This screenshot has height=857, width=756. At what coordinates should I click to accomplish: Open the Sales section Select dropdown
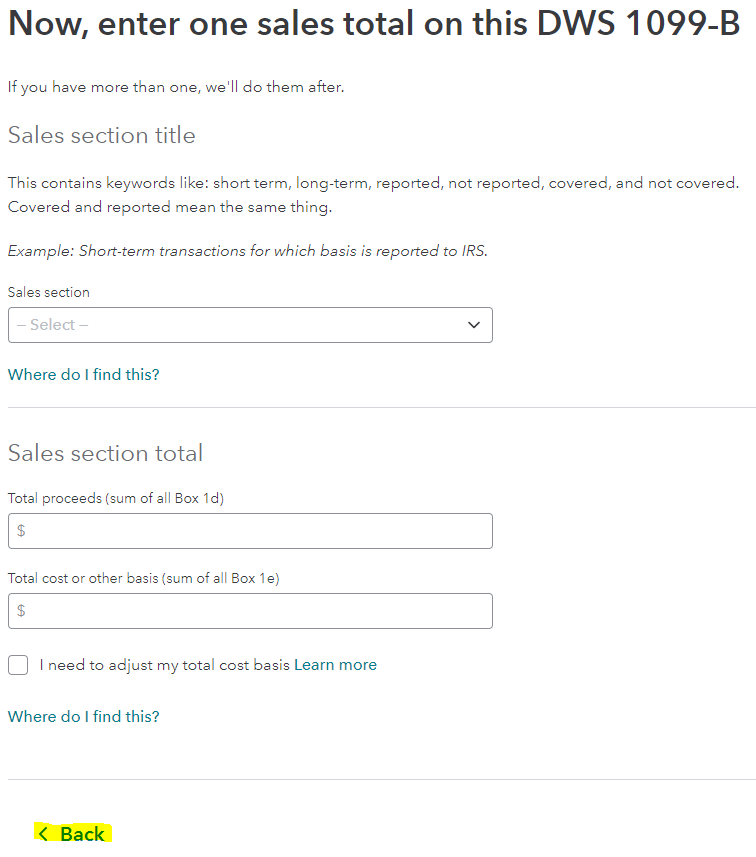pyautogui.click(x=250, y=325)
